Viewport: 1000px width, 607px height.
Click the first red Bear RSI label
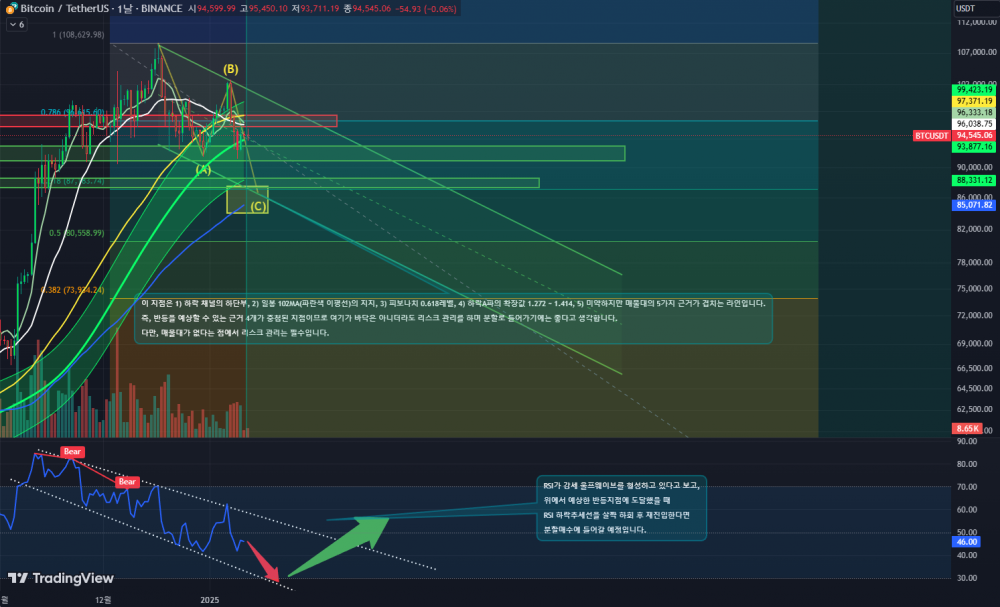click(x=72, y=451)
